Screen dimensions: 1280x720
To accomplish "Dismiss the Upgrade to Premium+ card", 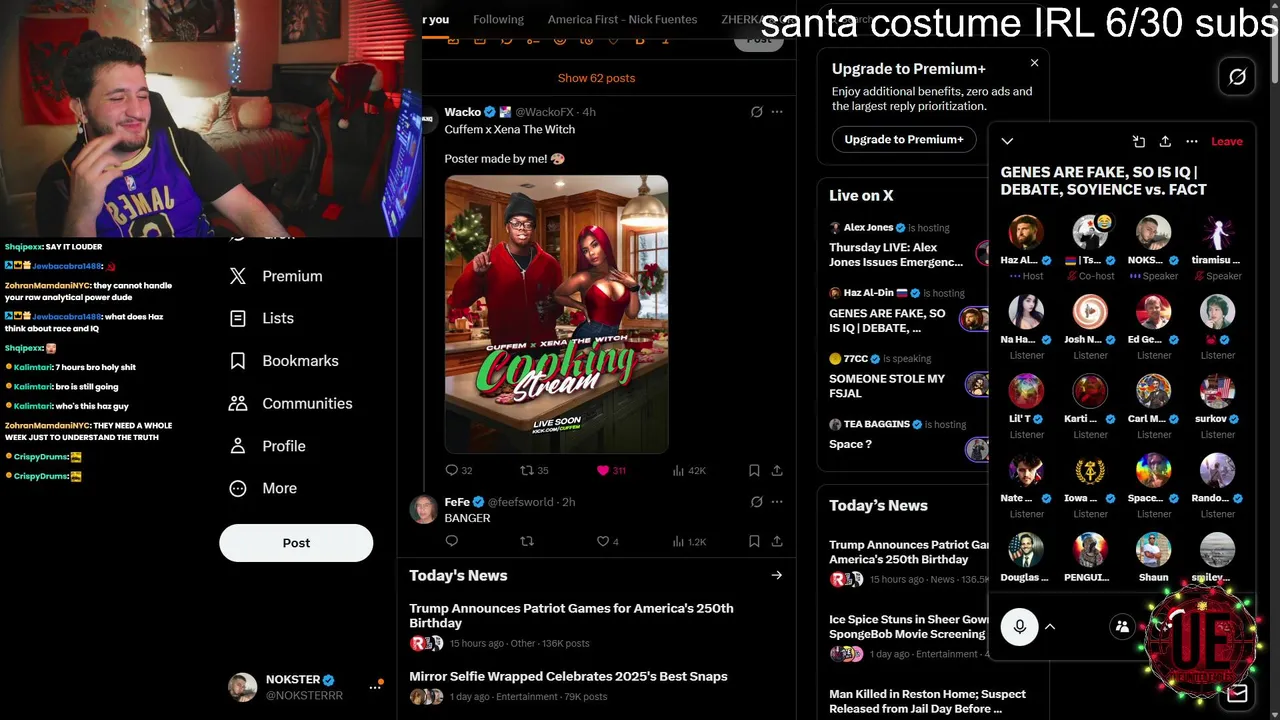I will tap(1034, 63).
